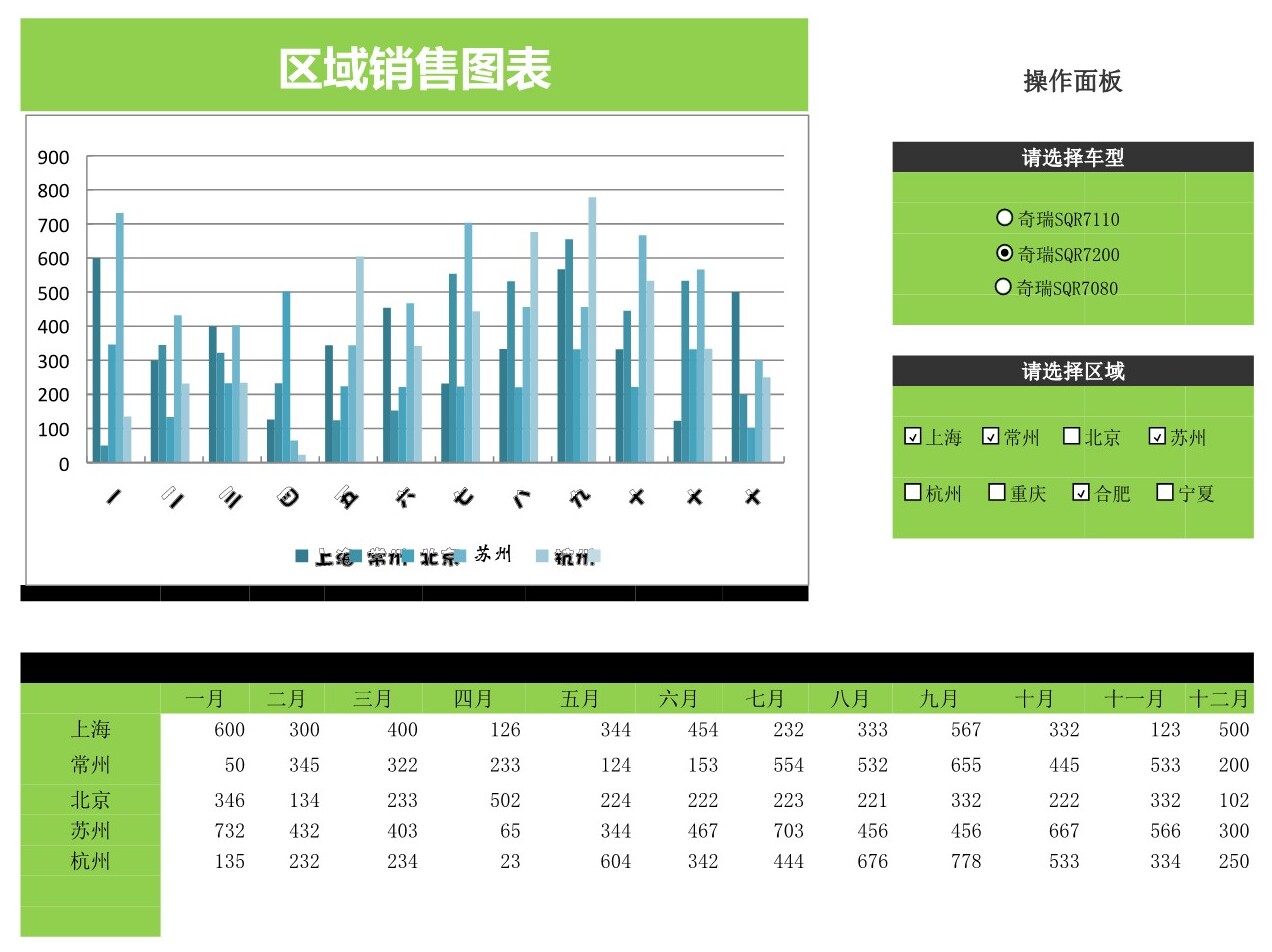Click the 请选择区域 panel header

pos(1072,371)
